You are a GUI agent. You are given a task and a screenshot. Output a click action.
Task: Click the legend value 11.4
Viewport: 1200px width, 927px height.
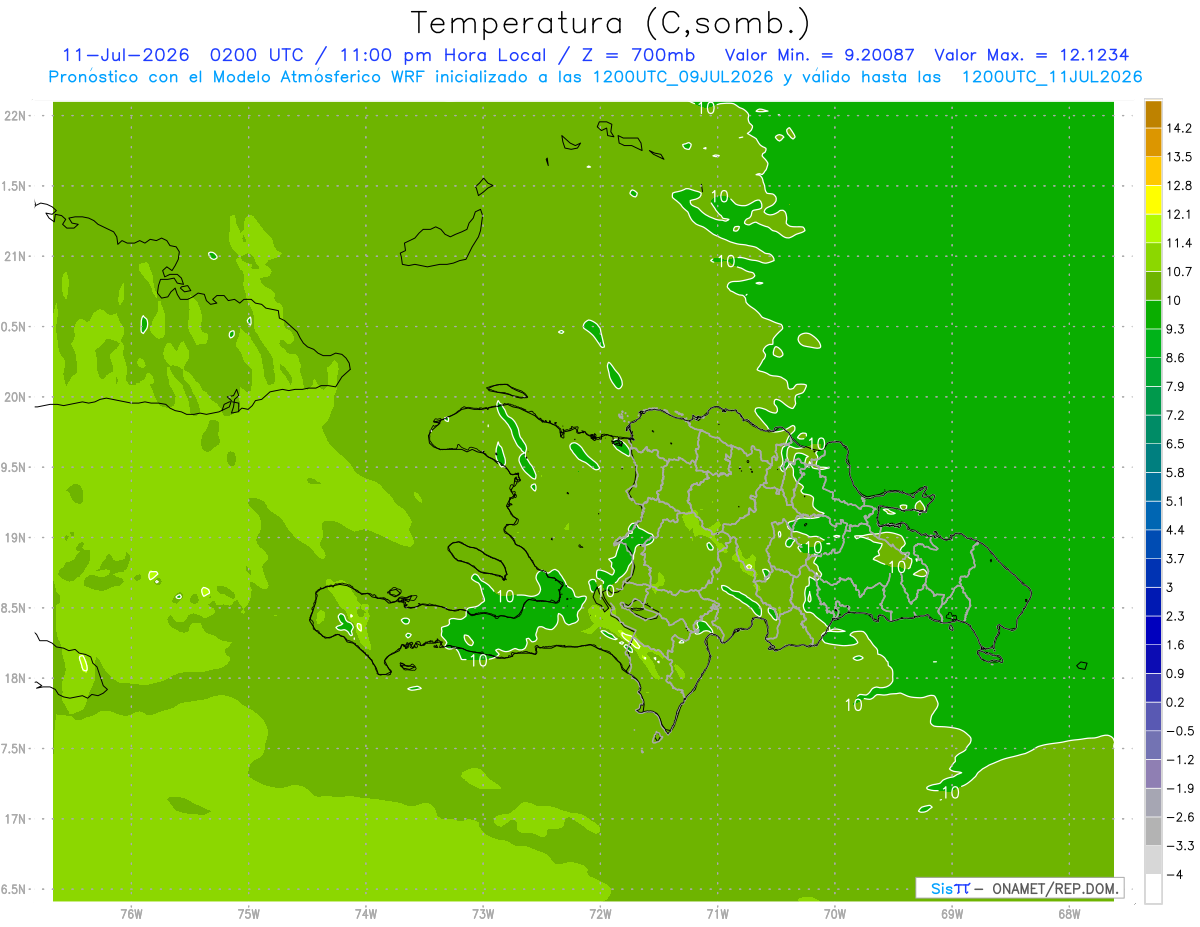[x=1179, y=243]
